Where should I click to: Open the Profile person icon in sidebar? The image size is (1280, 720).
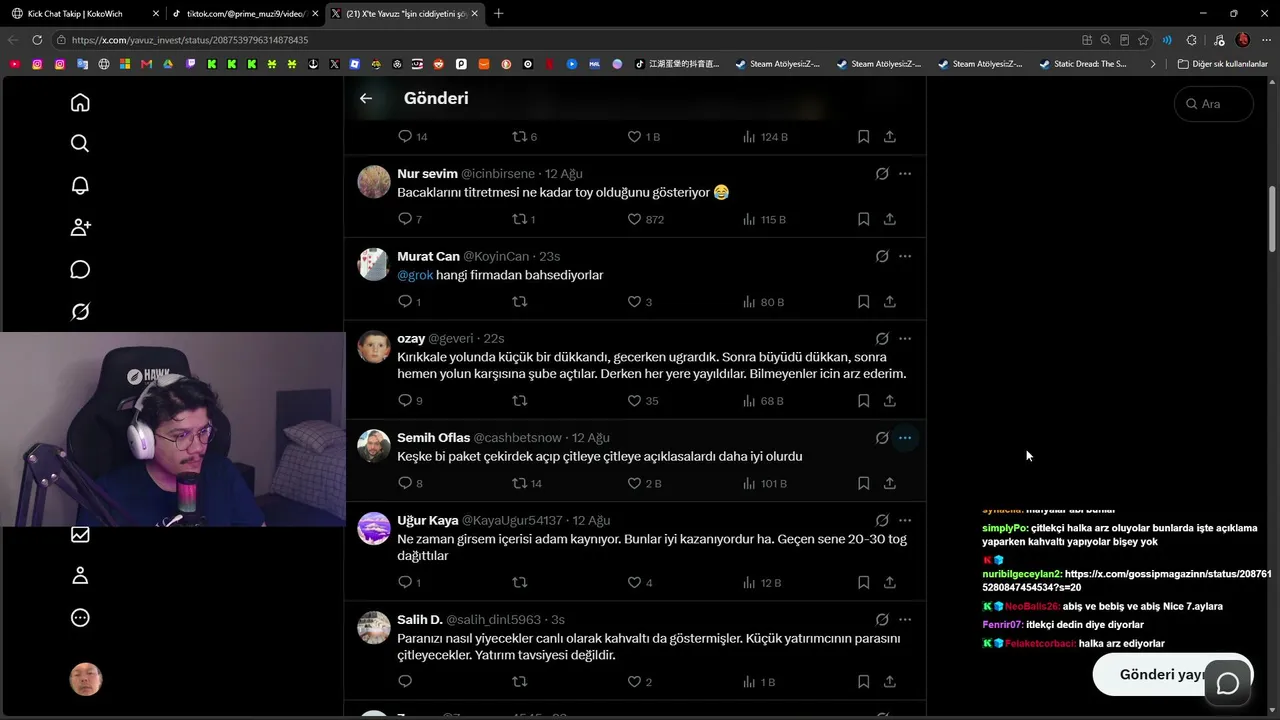coord(80,576)
